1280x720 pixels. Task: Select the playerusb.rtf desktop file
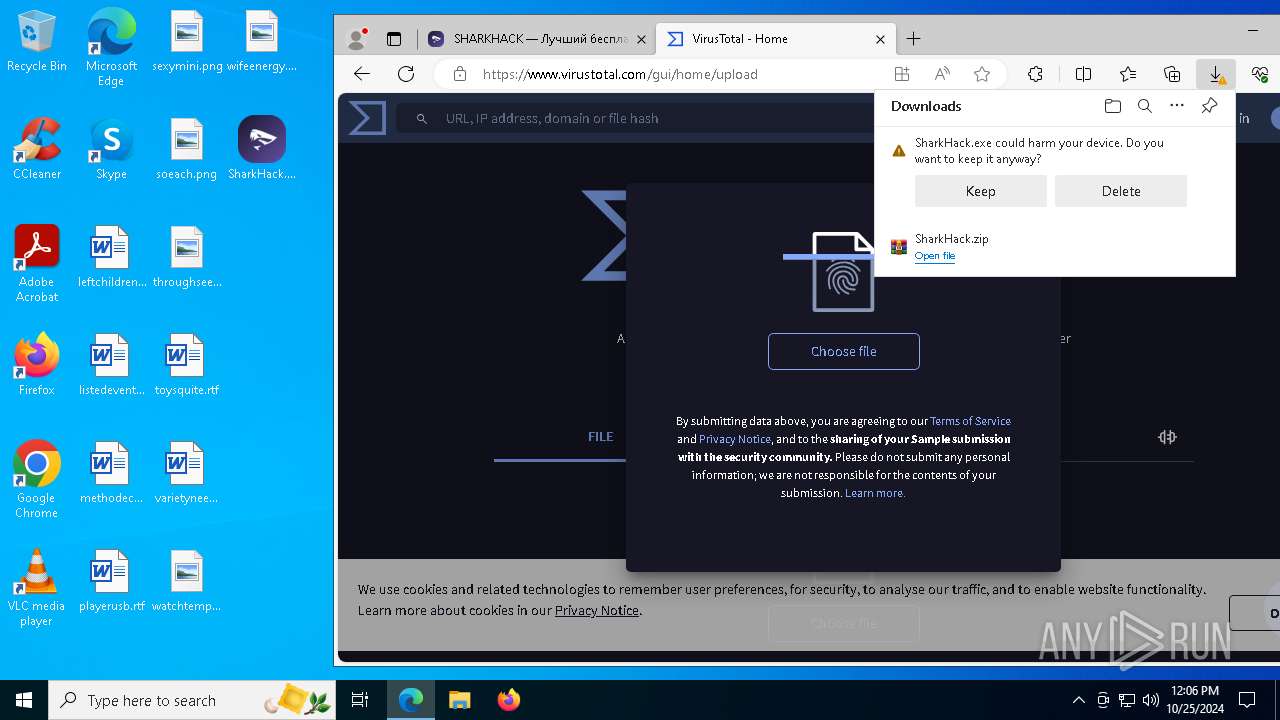pos(111,581)
